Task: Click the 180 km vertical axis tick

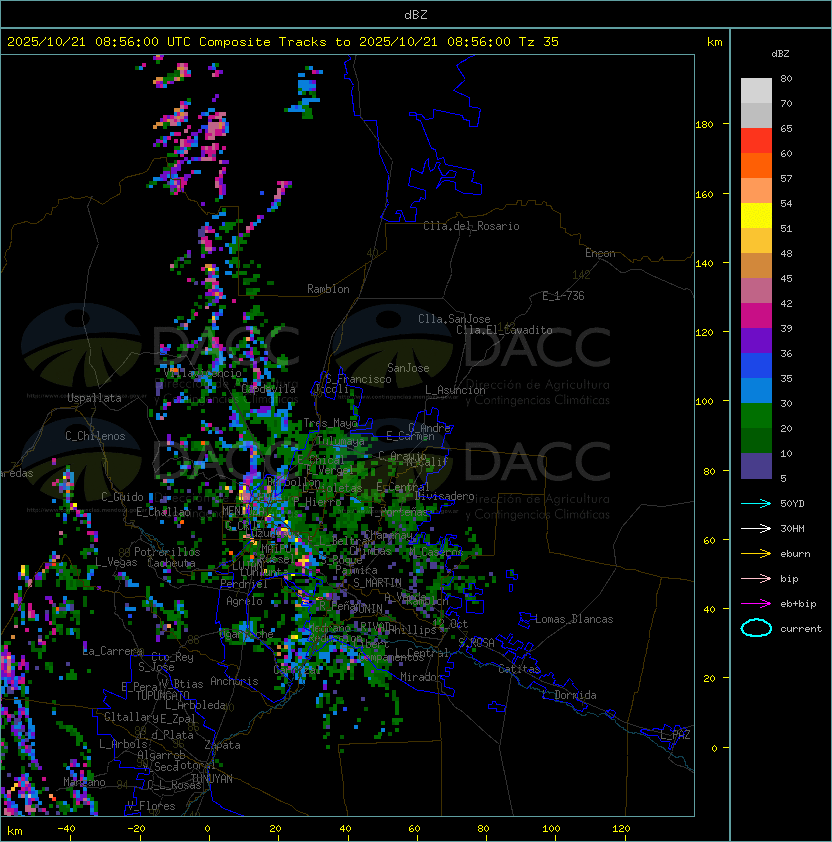Action: [704, 125]
